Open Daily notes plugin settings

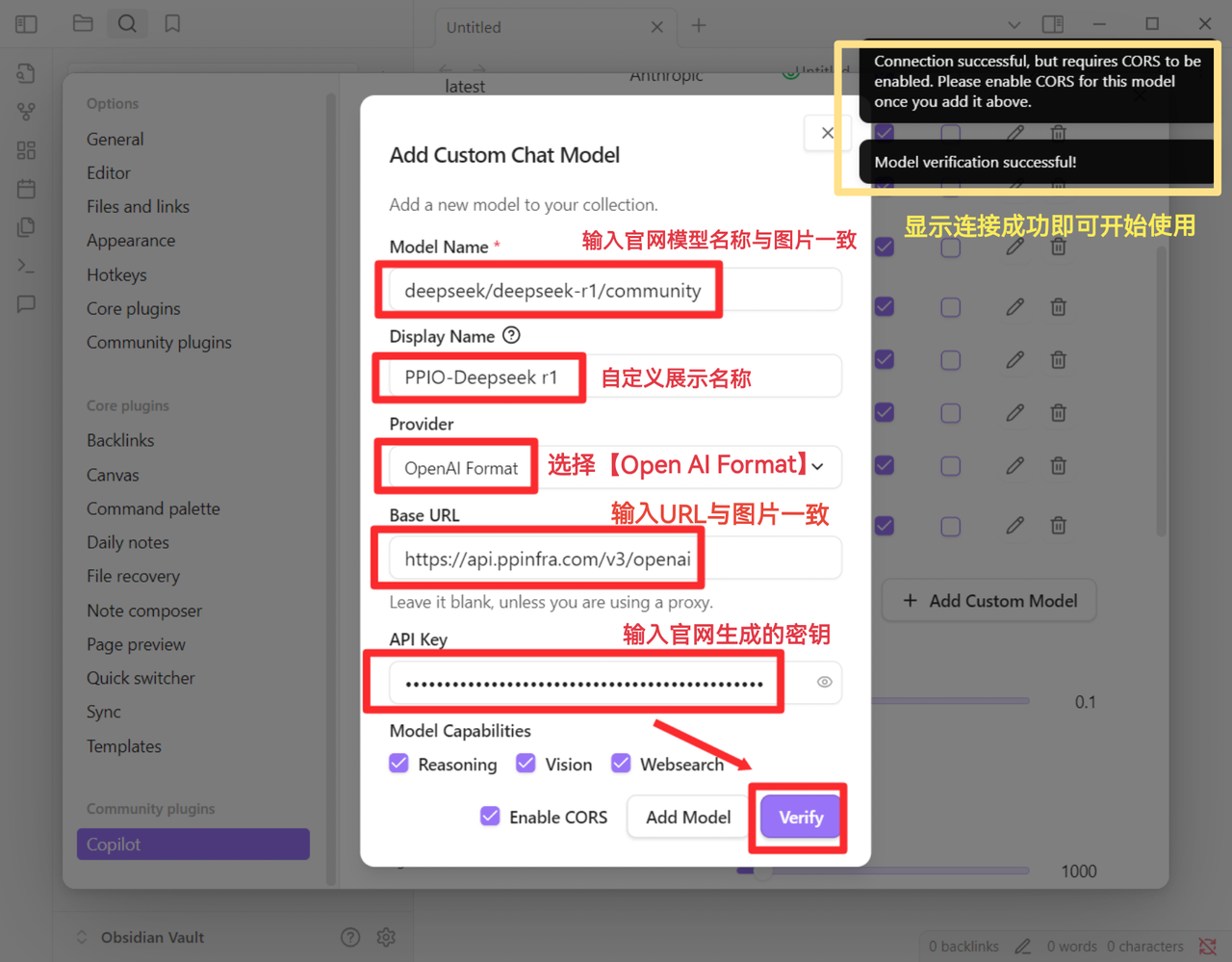pos(128,542)
